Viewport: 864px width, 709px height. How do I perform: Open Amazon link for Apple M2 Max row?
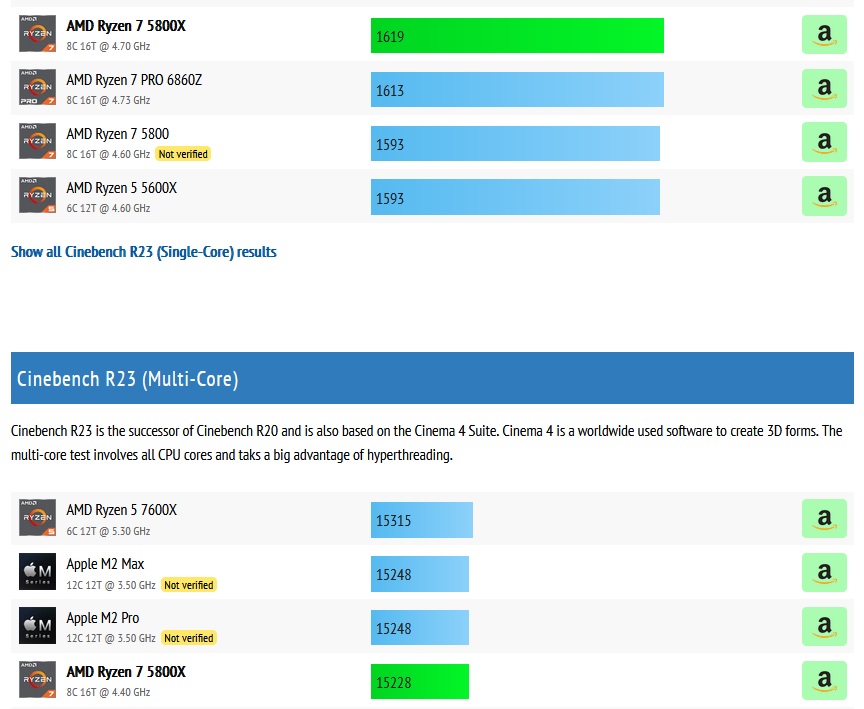pyautogui.click(x=824, y=572)
